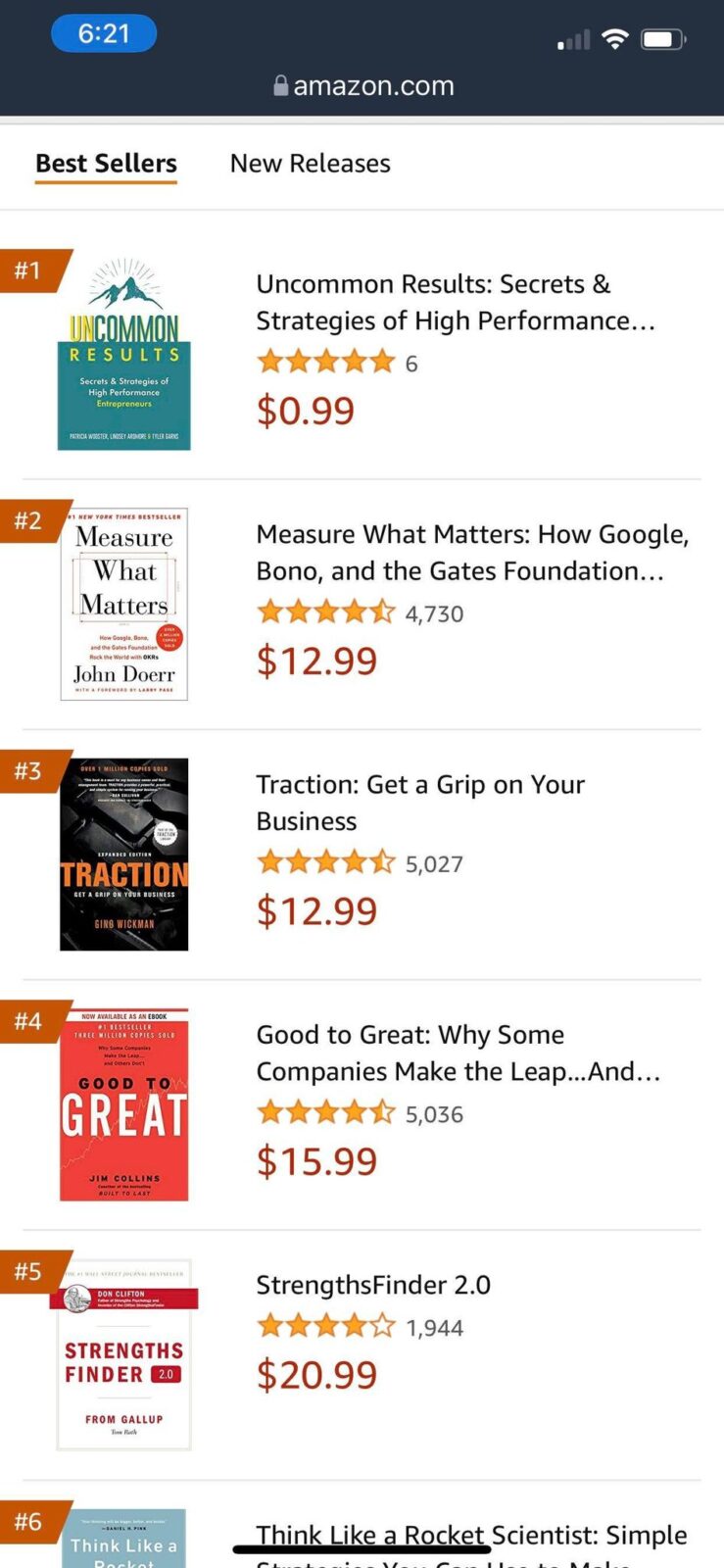The width and height of the screenshot is (724, 1568).
Task: Tap the lock icon beside amazon.com
Action: point(280,85)
